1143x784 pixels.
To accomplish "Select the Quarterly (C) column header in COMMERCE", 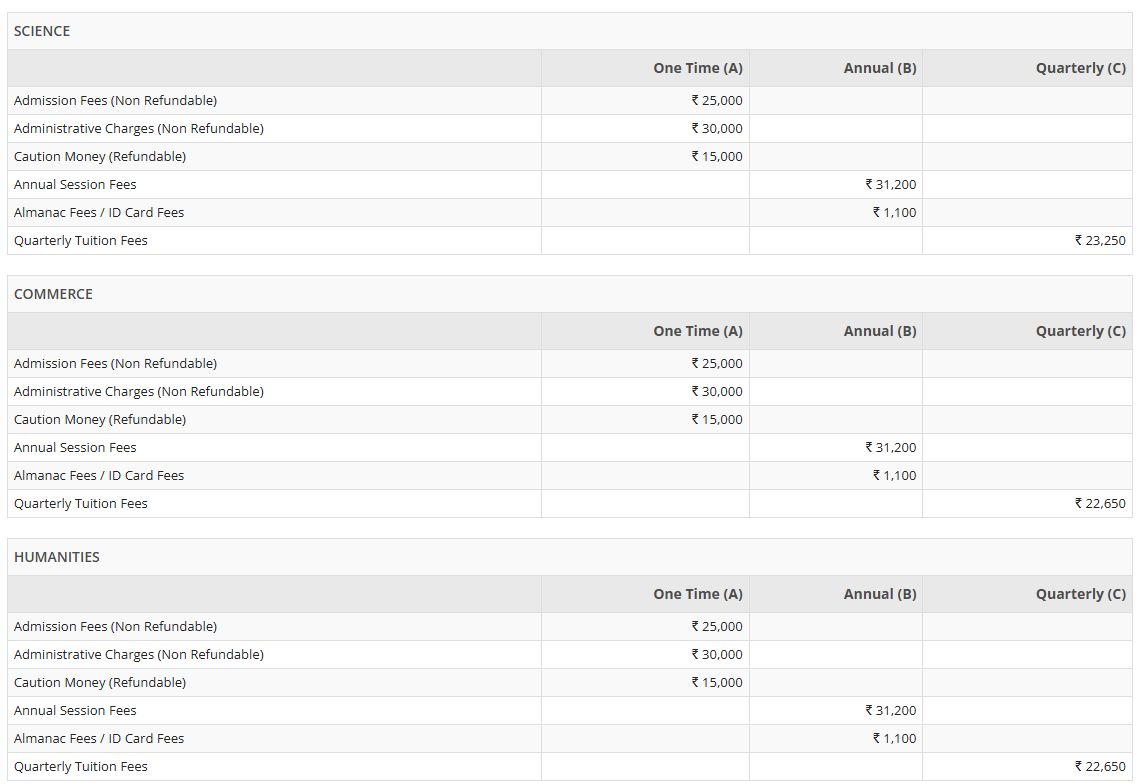I will tap(1080, 331).
